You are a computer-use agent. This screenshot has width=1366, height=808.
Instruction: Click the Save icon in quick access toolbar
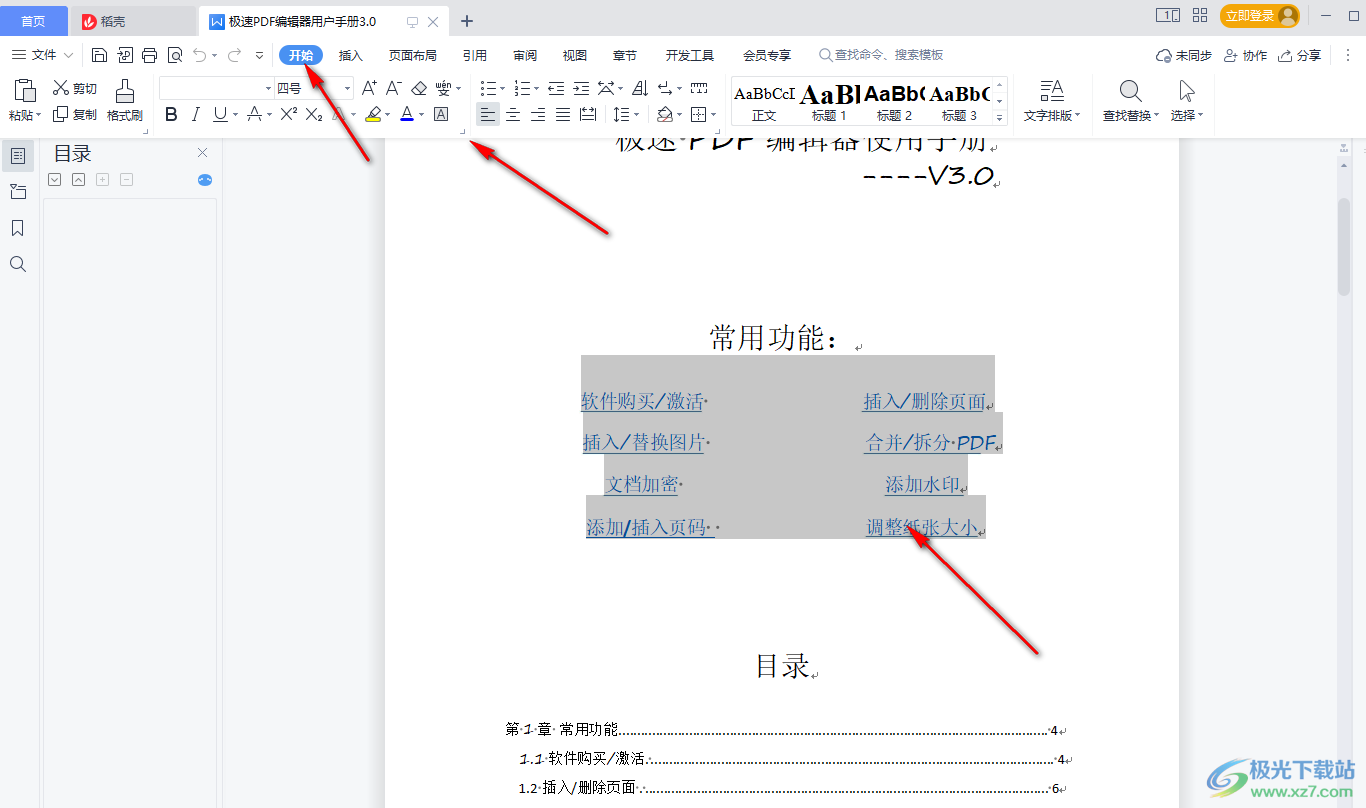(x=99, y=55)
